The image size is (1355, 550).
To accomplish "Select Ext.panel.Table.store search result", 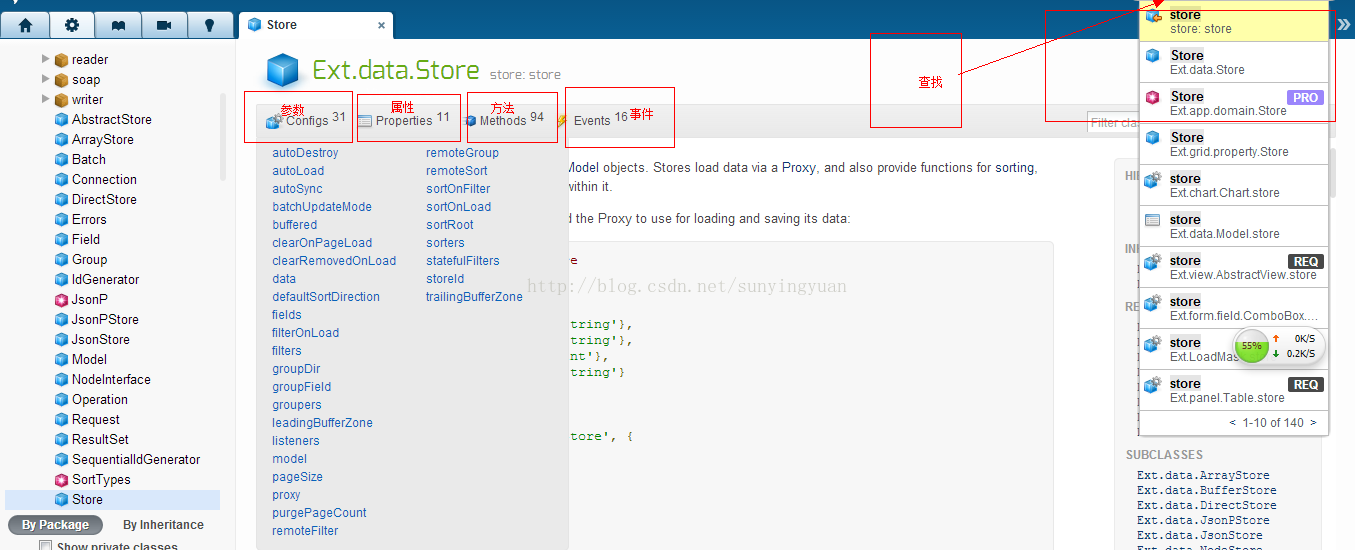I will tap(1234, 390).
